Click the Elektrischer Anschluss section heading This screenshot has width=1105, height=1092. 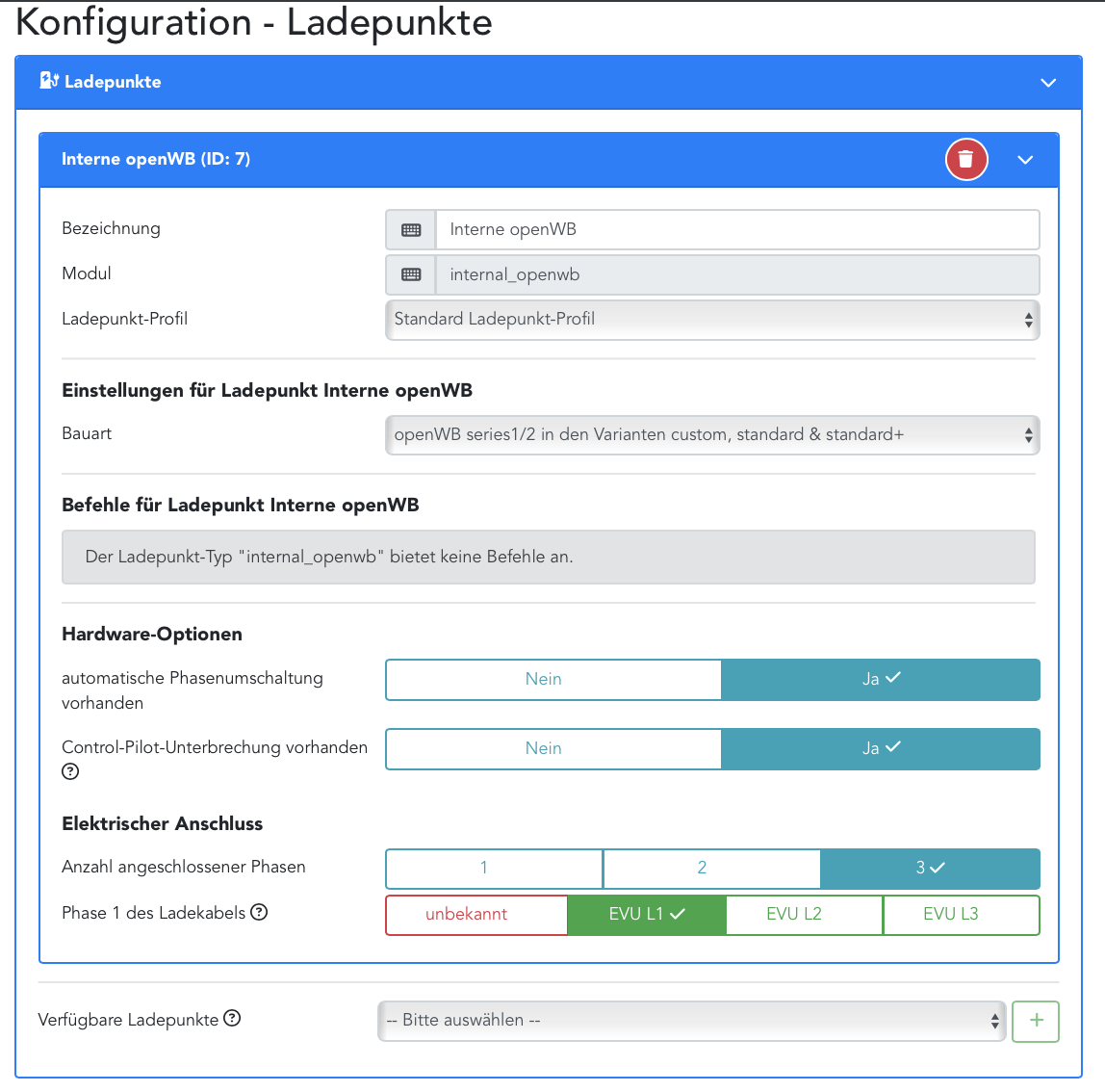pyautogui.click(x=162, y=823)
